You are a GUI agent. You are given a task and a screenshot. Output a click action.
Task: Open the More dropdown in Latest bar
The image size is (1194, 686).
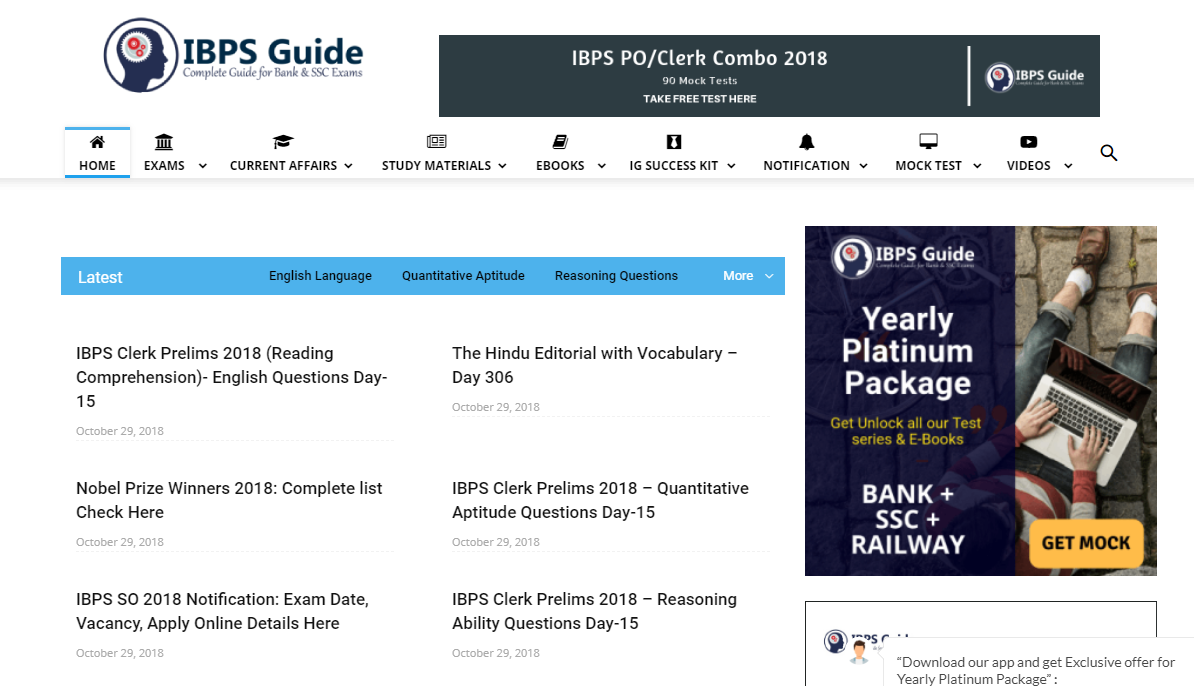(x=748, y=276)
